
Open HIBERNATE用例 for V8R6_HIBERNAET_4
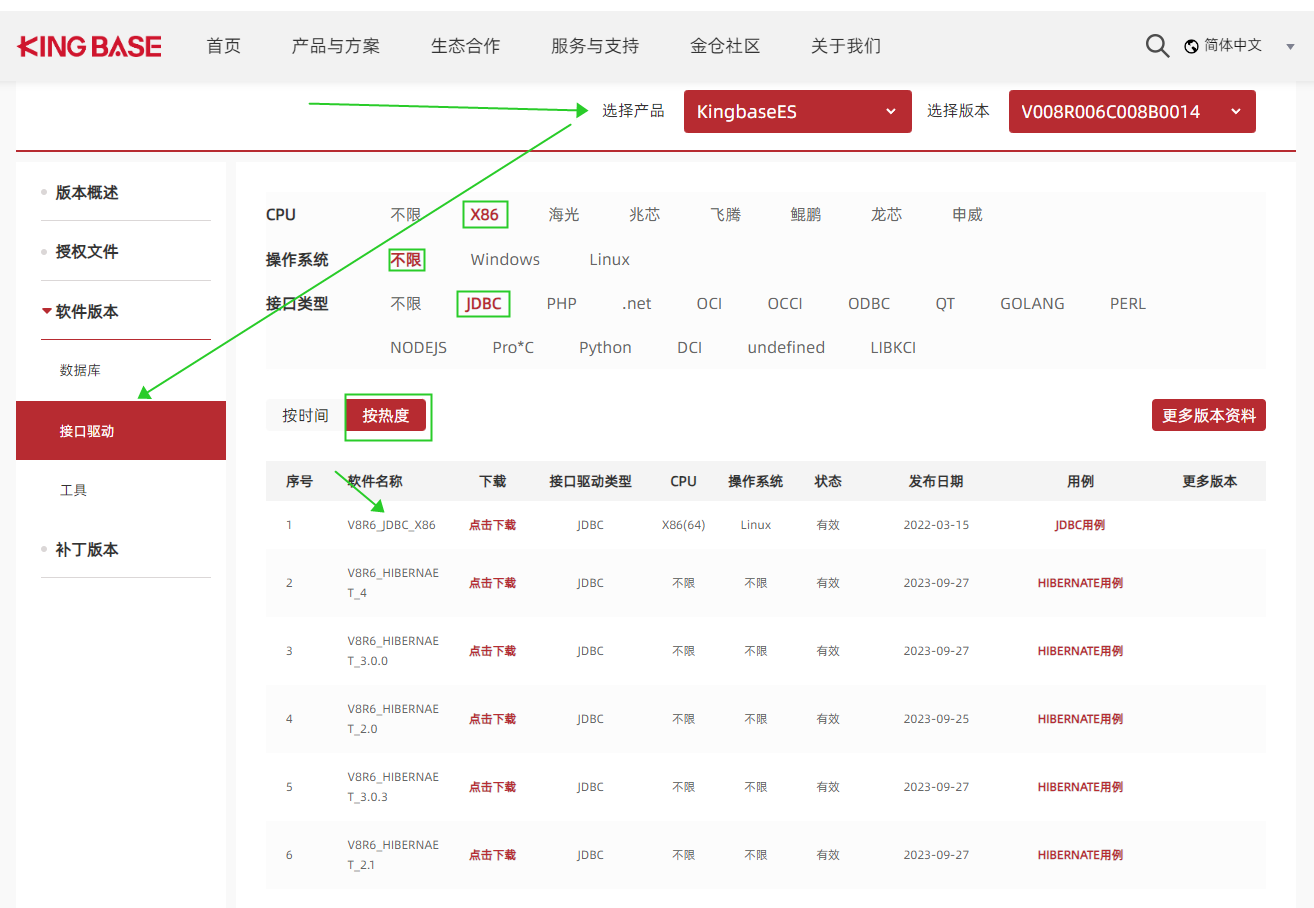click(x=1080, y=583)
